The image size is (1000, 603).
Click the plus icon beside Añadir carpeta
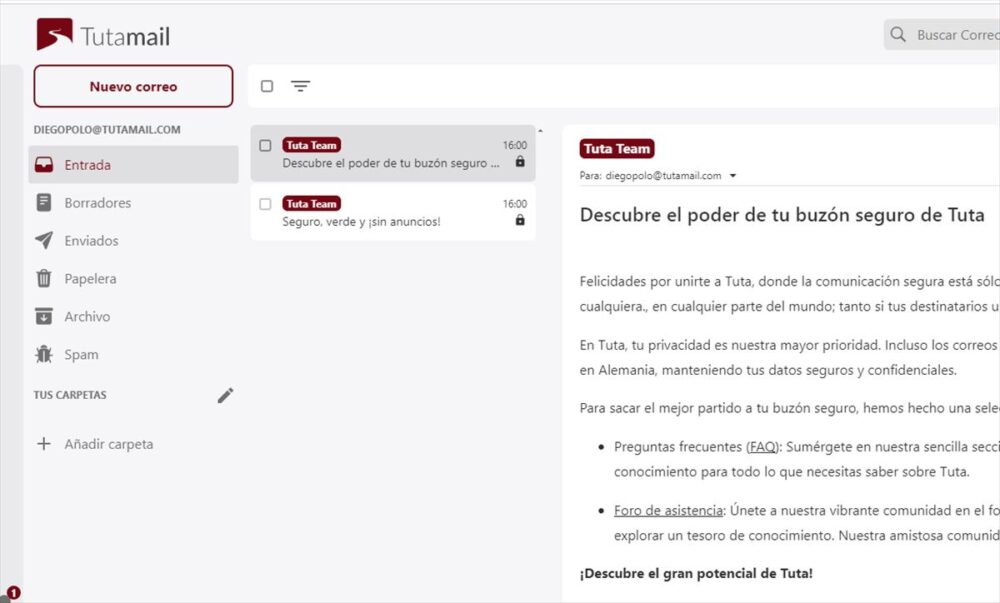[x=43, y=444]
